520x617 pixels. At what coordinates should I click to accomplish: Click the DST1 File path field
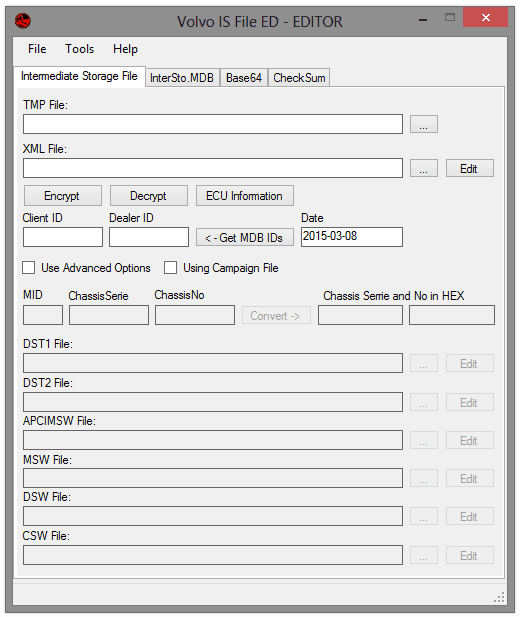pyautogui.click(x=213, y=363)
